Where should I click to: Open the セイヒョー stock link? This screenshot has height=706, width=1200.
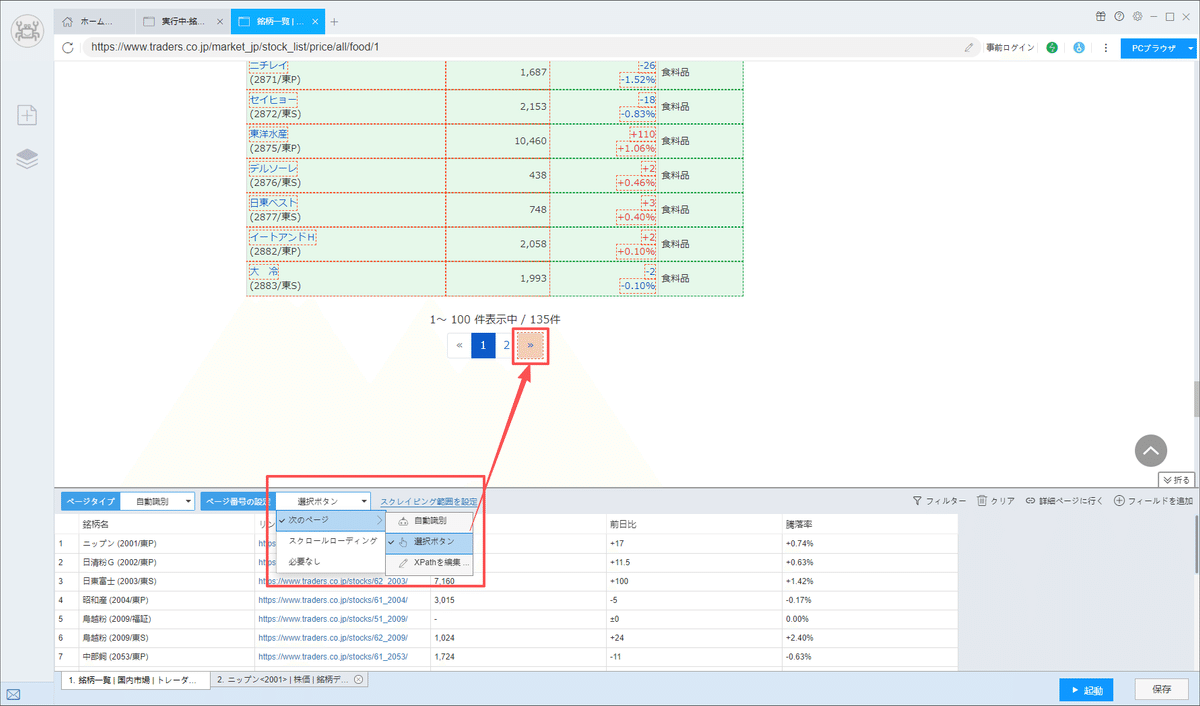[x=272, y=101]
